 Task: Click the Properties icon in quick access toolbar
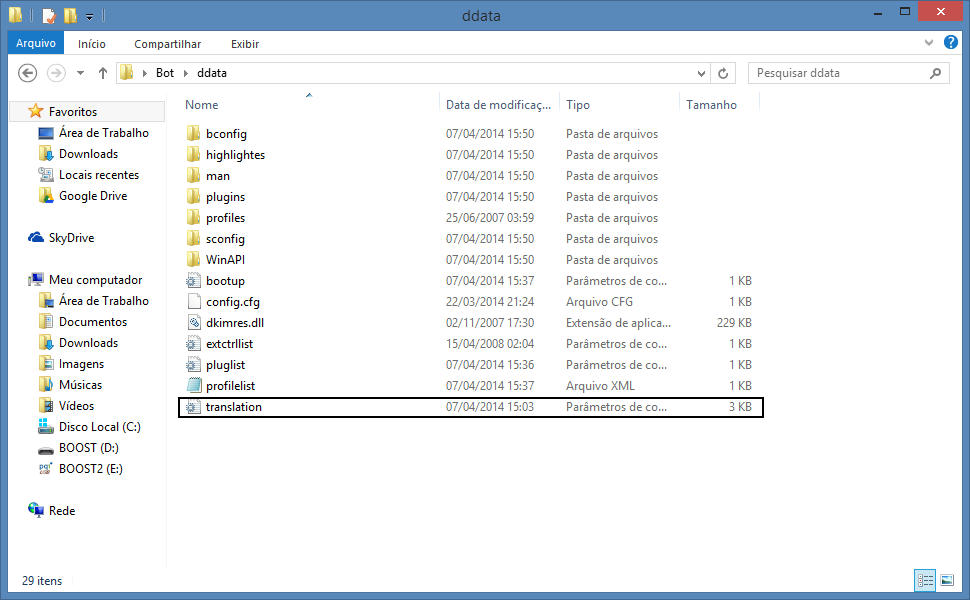pyautogui.click(x=49, y=16)
